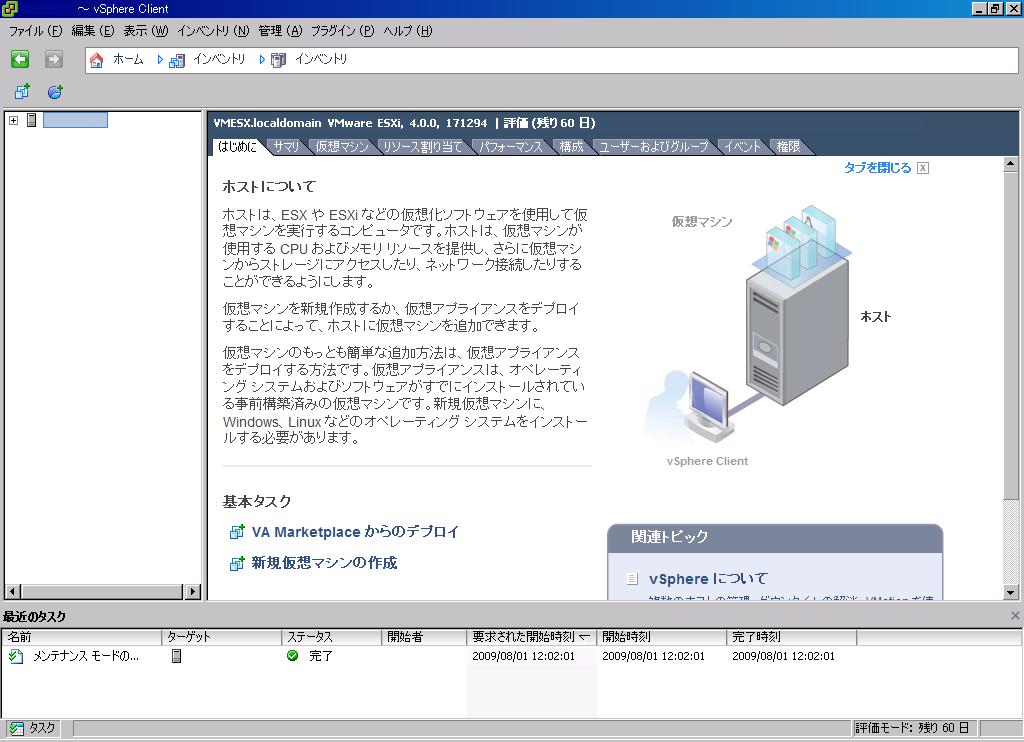Click the vSphere topic document icon
The height and width of the screenshot is (742, 1024).
tap(632, 579)
